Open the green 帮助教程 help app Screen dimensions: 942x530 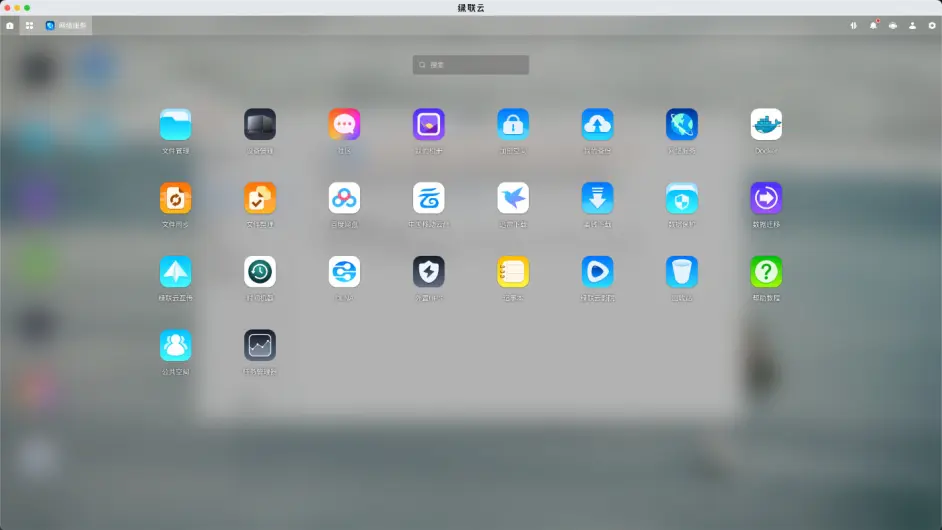coord(766,272)
